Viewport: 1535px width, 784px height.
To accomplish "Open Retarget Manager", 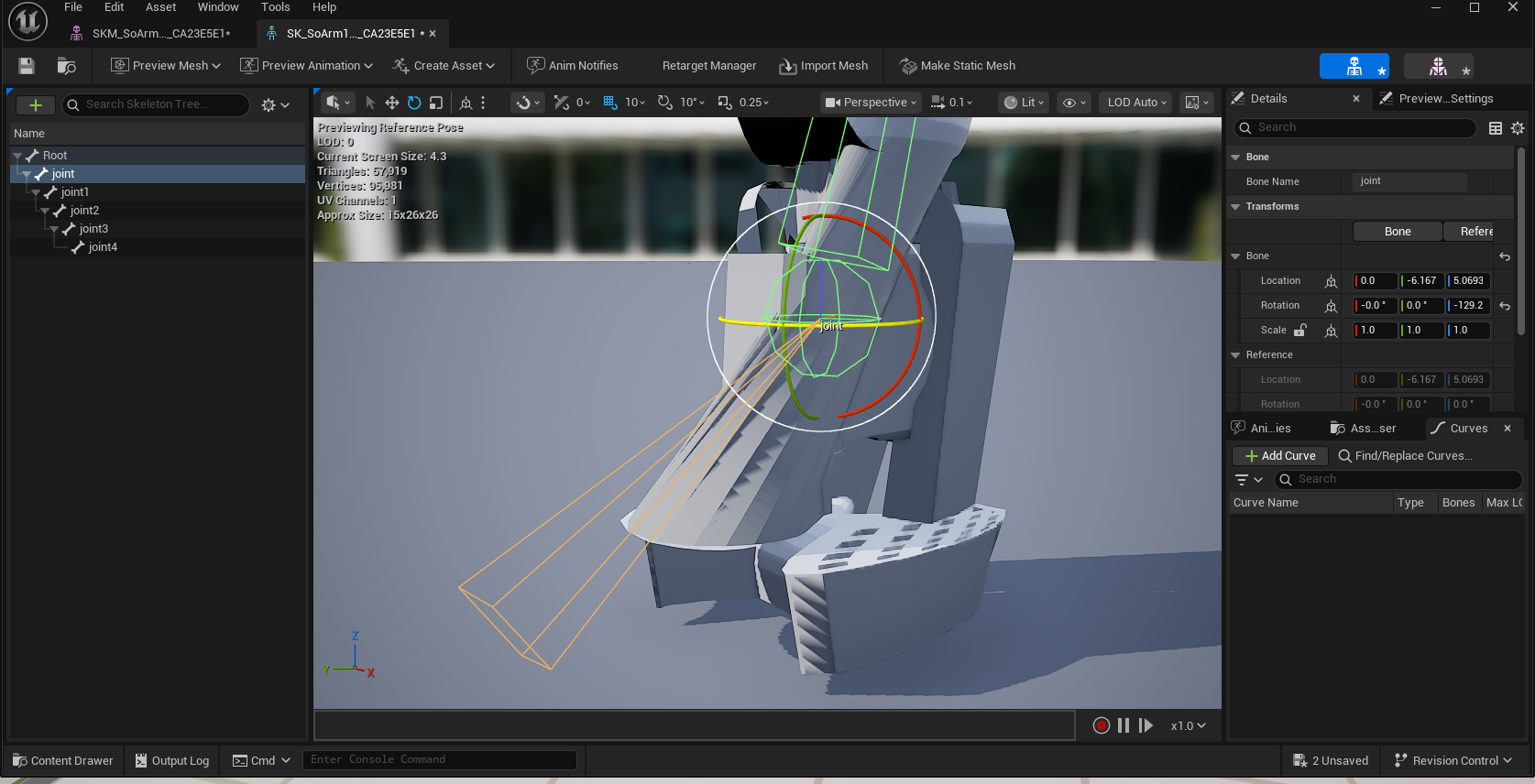I will 709,66.
